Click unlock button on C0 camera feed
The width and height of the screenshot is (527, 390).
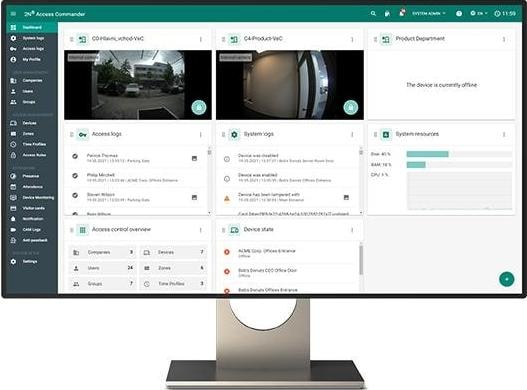pyautogui.click(x=199, y=107)
